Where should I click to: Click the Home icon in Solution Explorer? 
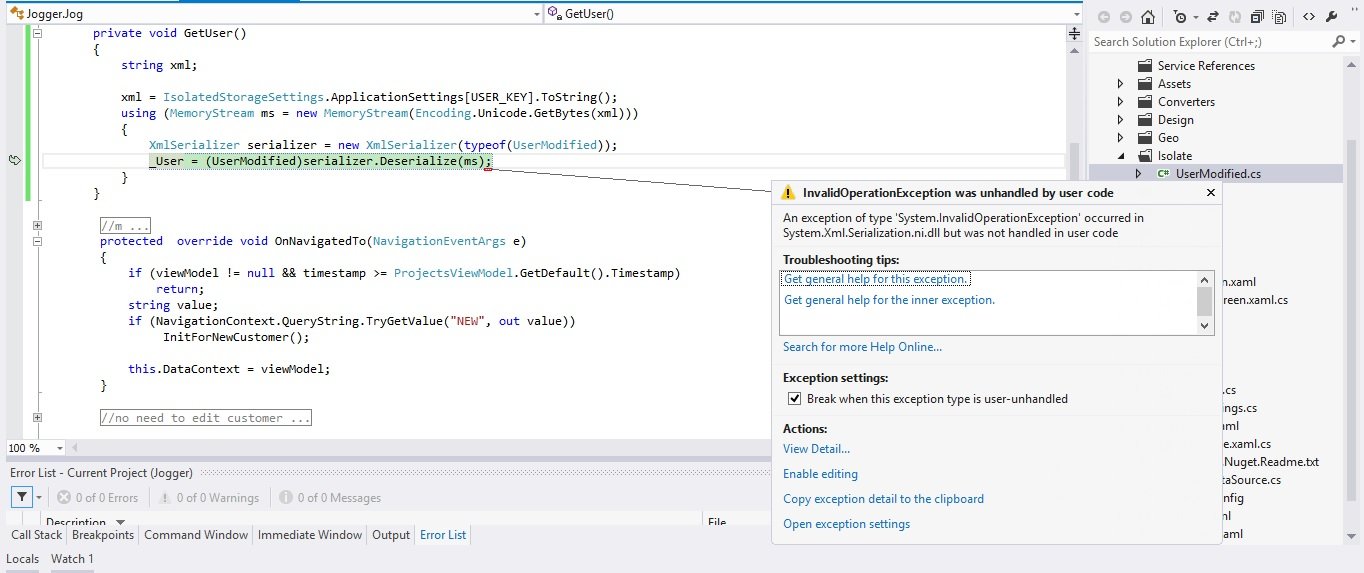[x=1148, y=17]
